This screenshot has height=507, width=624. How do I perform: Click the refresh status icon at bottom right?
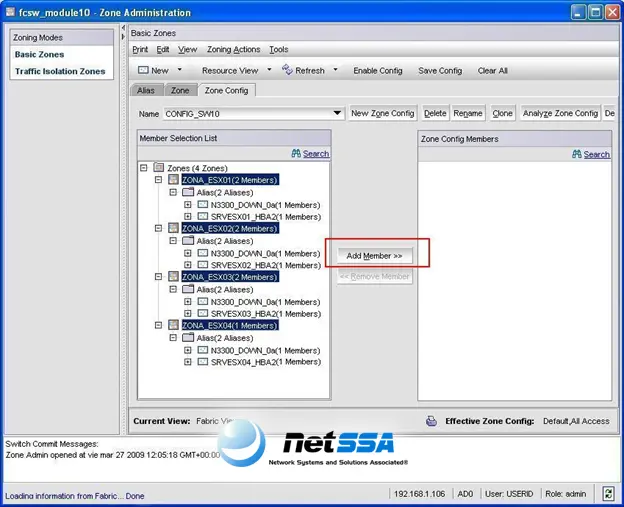tap(608, 494)
